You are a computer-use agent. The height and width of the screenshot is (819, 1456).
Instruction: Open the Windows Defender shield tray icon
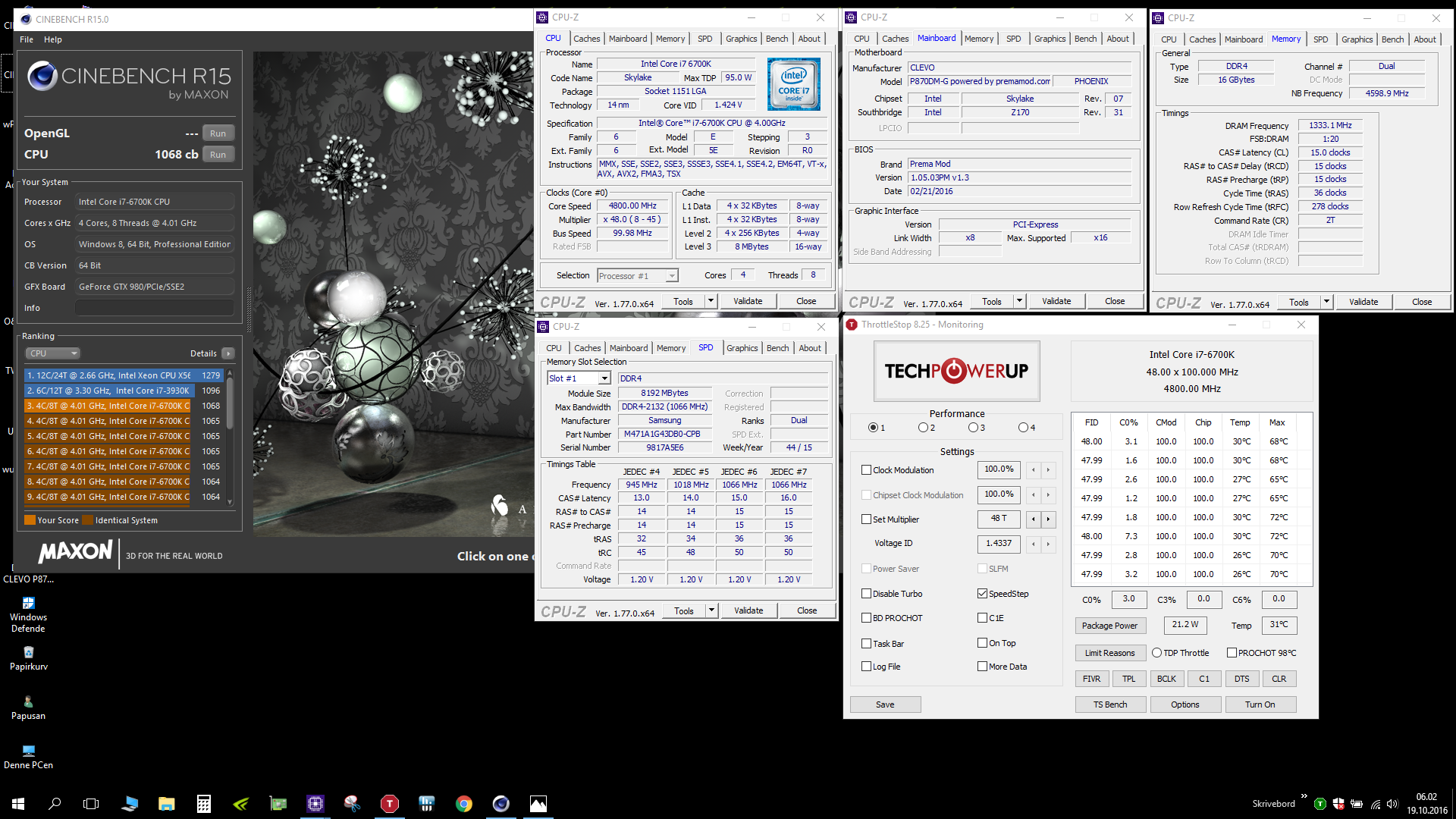pos(1338,804)
